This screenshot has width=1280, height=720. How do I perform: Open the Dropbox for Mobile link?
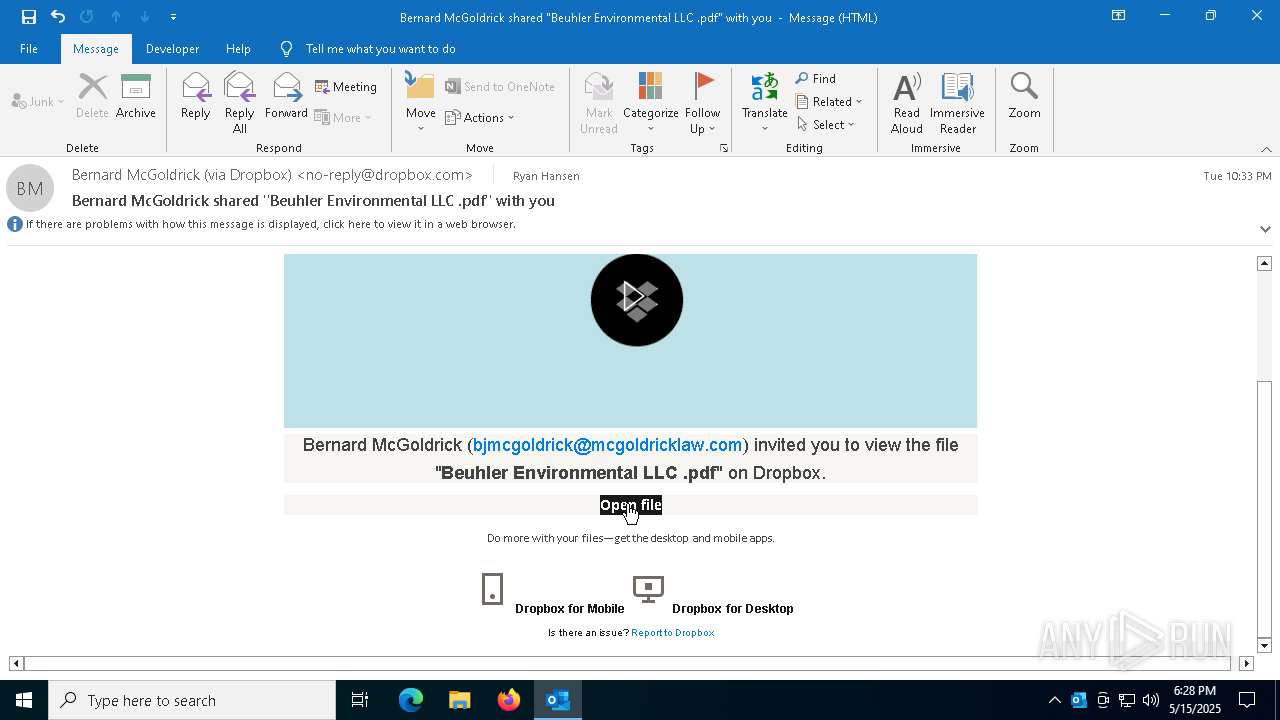tap(569, 608)
